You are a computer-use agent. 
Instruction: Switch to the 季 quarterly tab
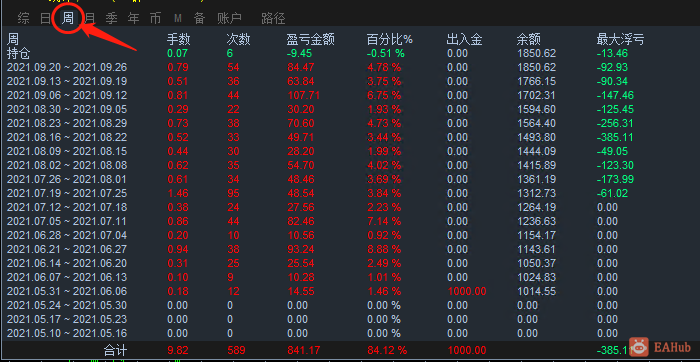111,18
